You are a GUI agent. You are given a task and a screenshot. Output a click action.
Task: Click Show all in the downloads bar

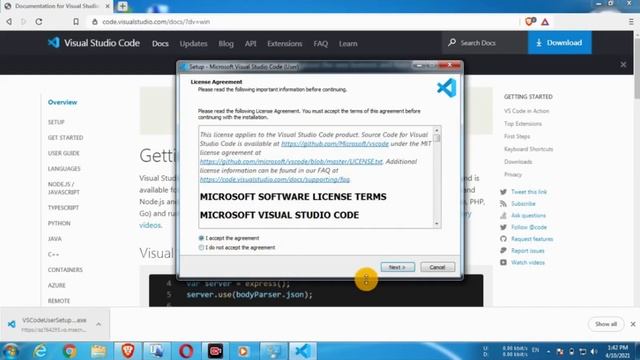(x=606, y=324)
